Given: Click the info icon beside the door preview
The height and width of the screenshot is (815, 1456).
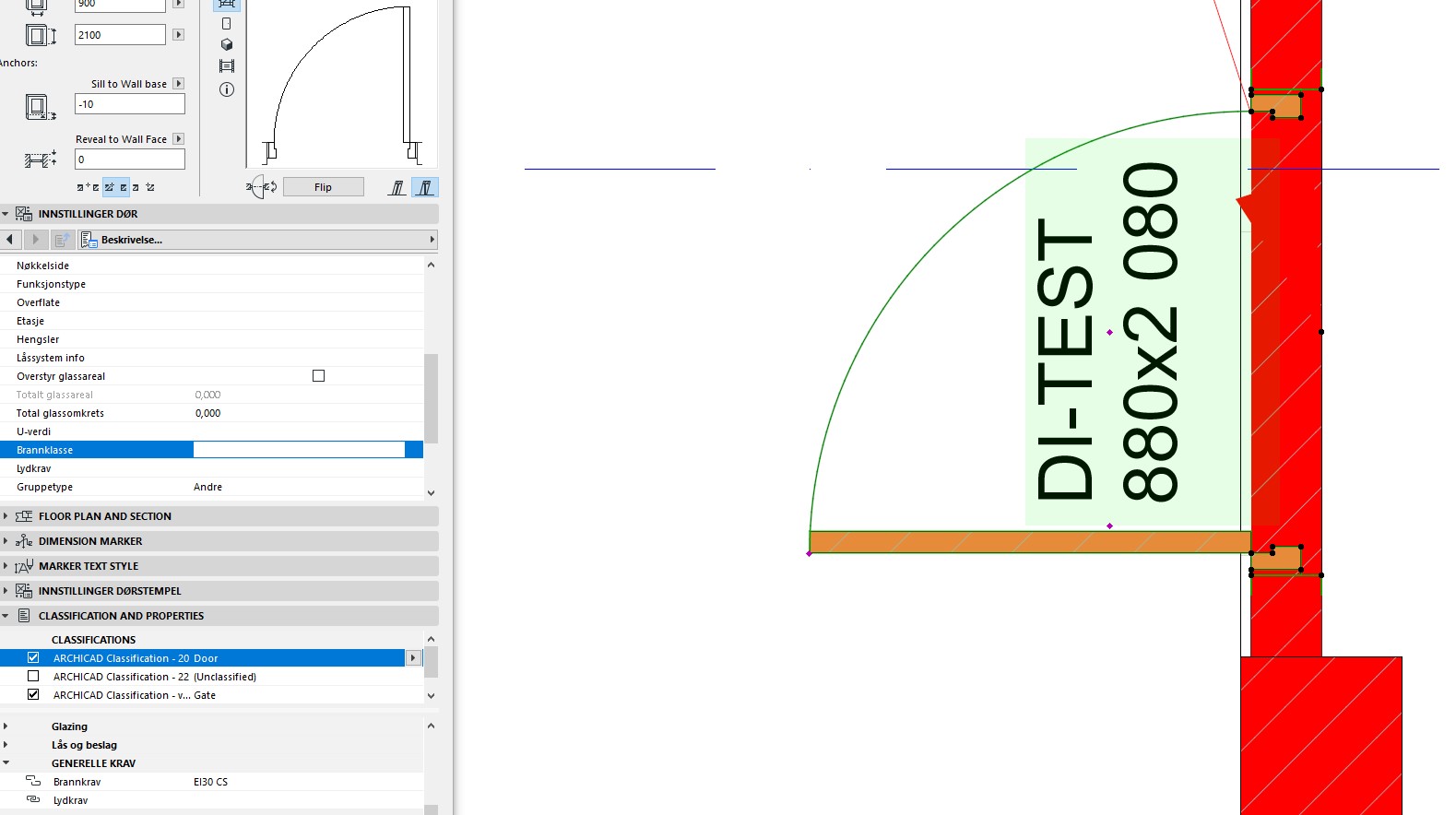Looking at the screenshot, I should 227,89.
